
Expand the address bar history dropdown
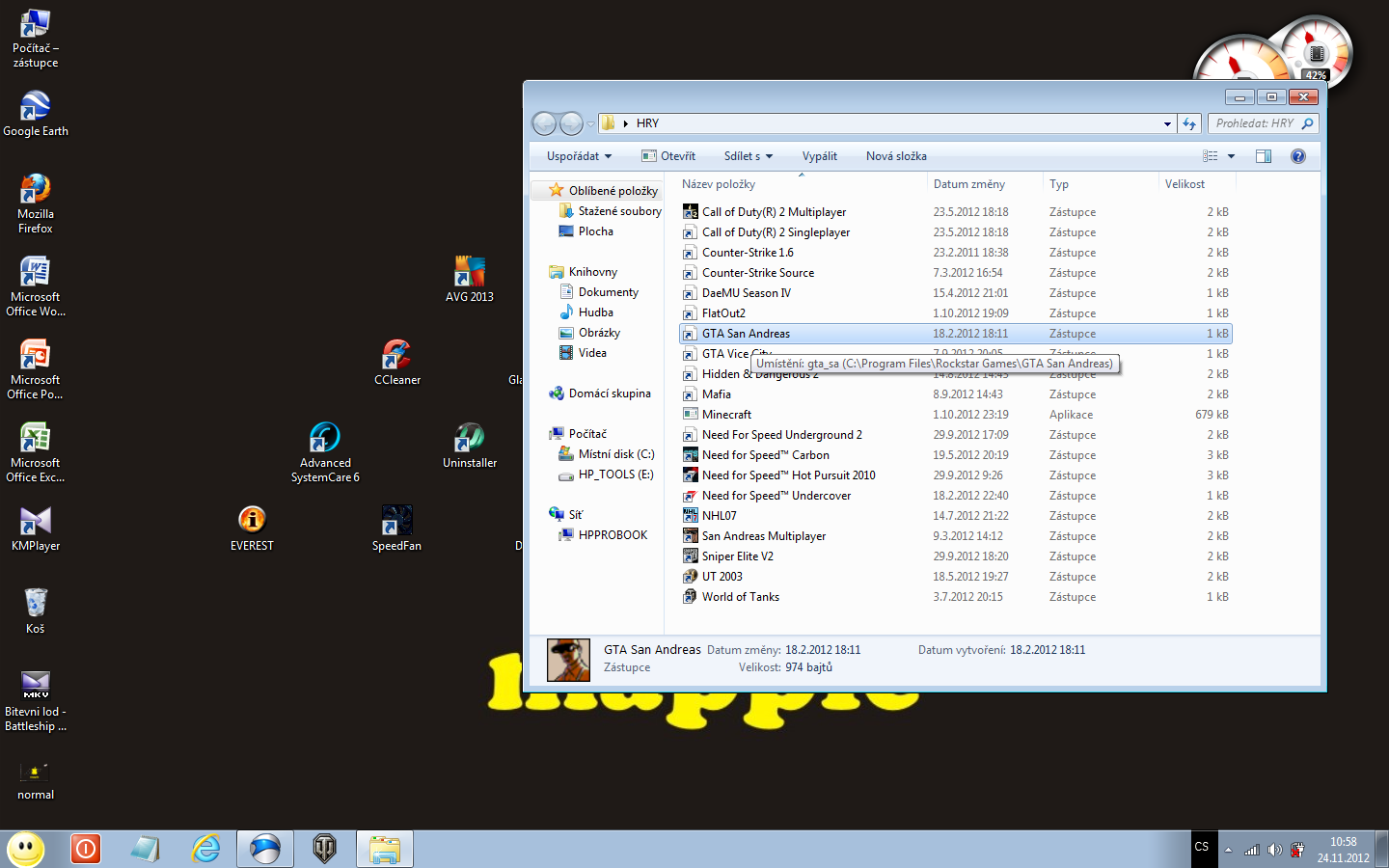[1167, 123]
